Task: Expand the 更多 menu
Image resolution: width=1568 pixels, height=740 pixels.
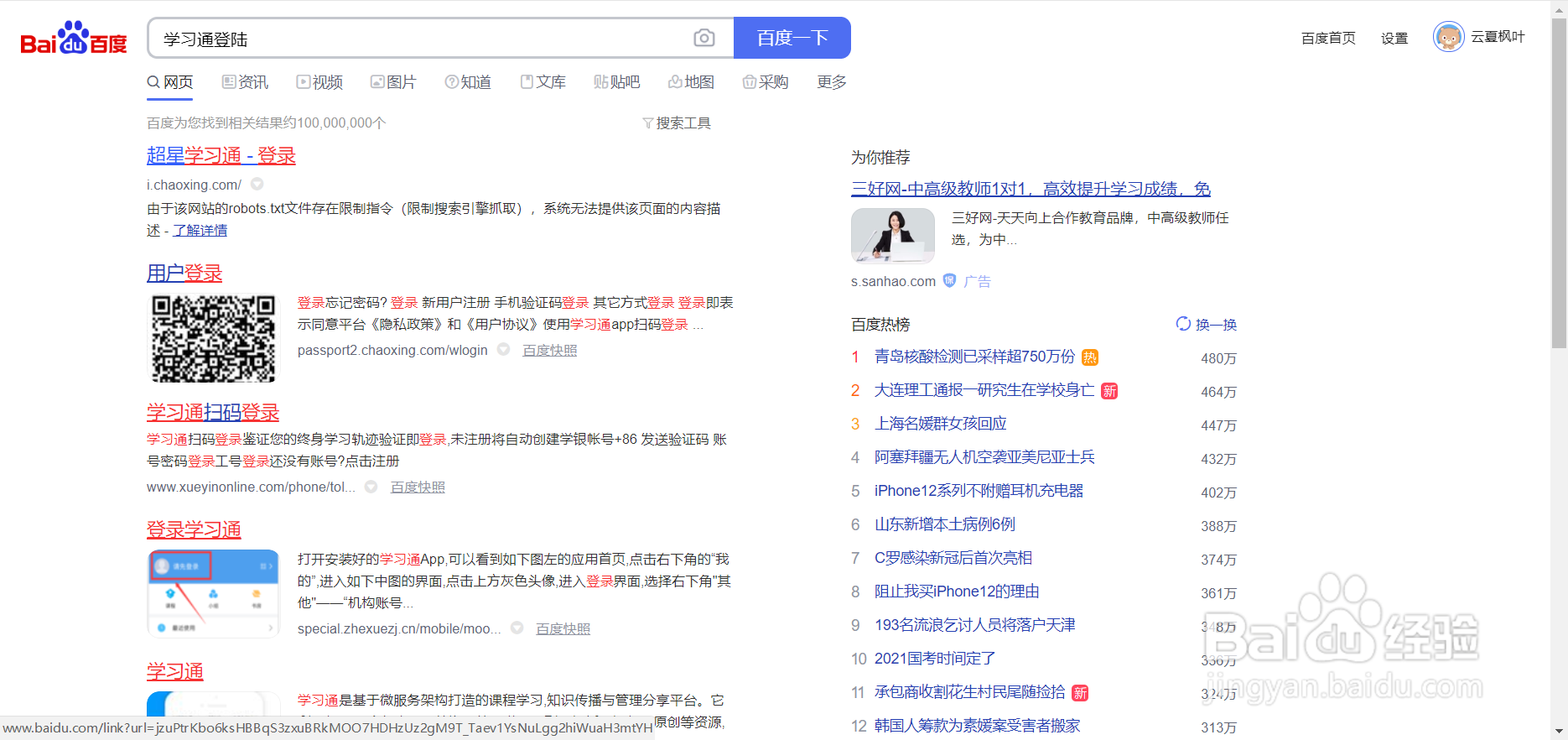Action: [832, 82]
